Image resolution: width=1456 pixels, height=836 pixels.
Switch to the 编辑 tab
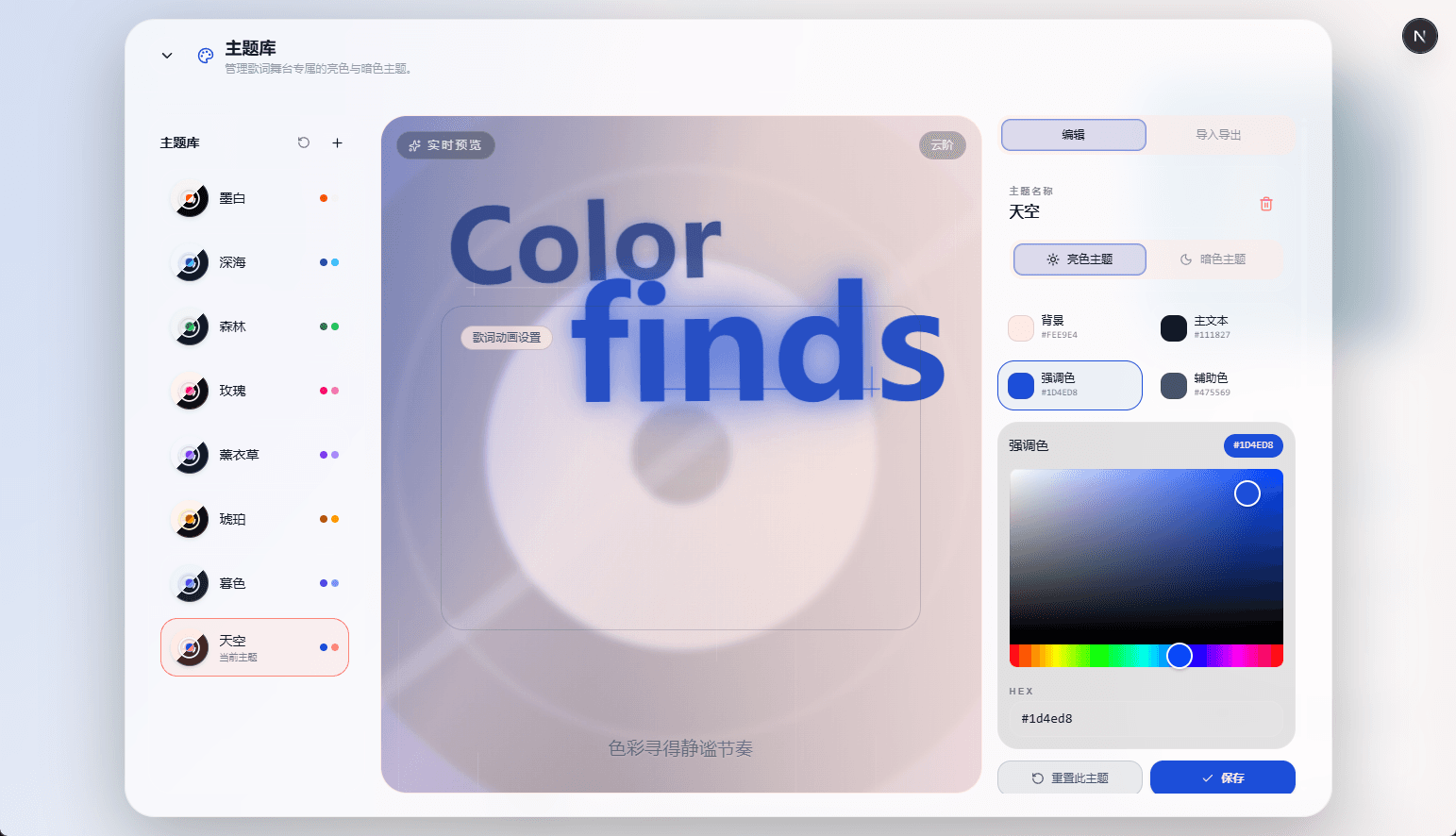coord(1074,135)
